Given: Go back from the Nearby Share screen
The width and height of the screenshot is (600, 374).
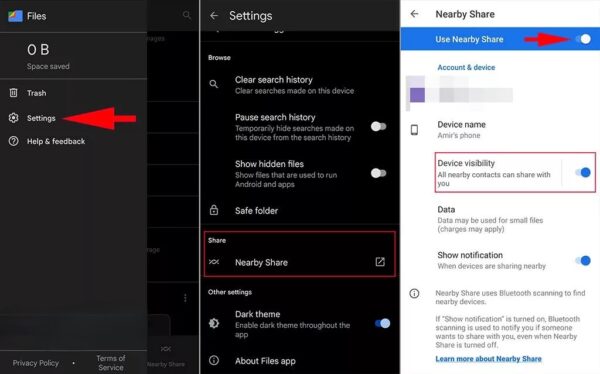Looking at the screenshot, I should pyautogui.click(x=414, y=14).
